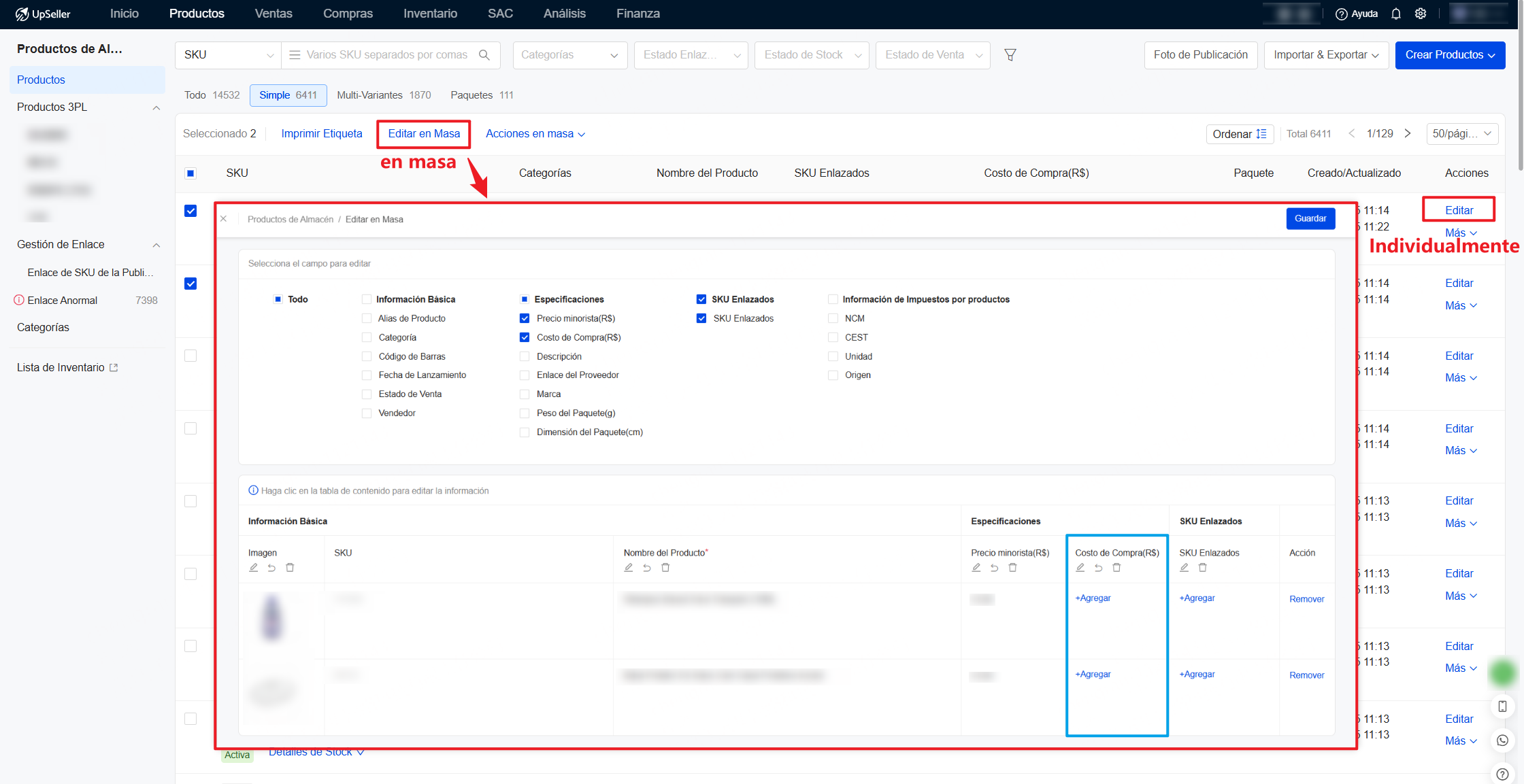Open the Inventario menu in top bar
The width and height of the screenshot is (1524, 784).
click(430, 14)
